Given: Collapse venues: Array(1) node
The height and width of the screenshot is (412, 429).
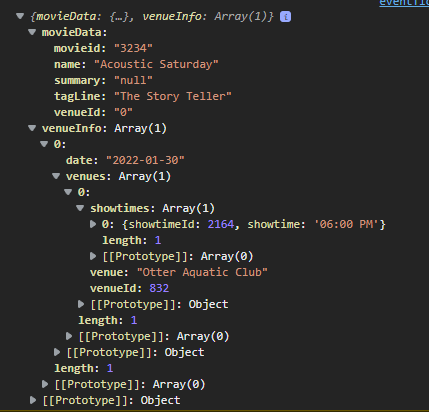Looking at the screenshot, I should pyautogui.click(x=56, y=176).
